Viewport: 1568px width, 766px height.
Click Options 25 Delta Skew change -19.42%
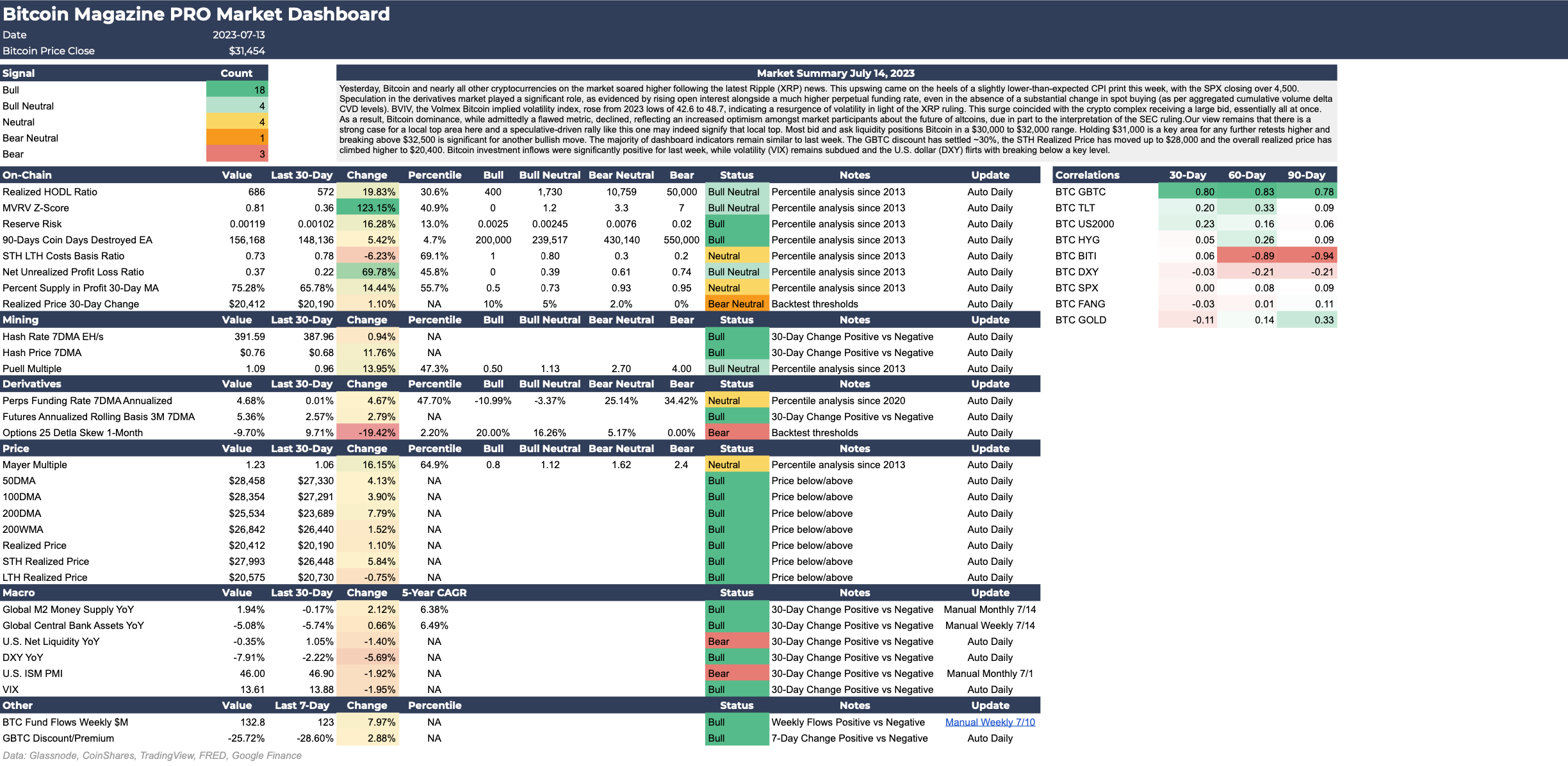click(x=368, y=432)
